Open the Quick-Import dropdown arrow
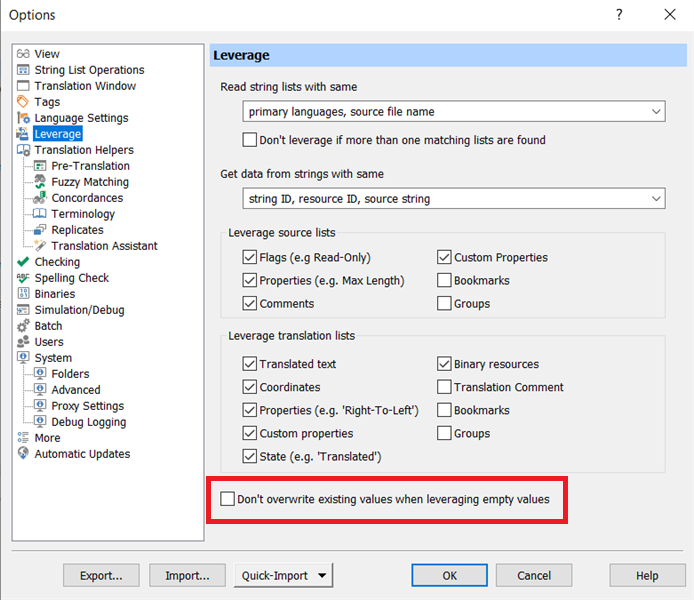Screen dimensions: 694x600 [x=322, y=576]
